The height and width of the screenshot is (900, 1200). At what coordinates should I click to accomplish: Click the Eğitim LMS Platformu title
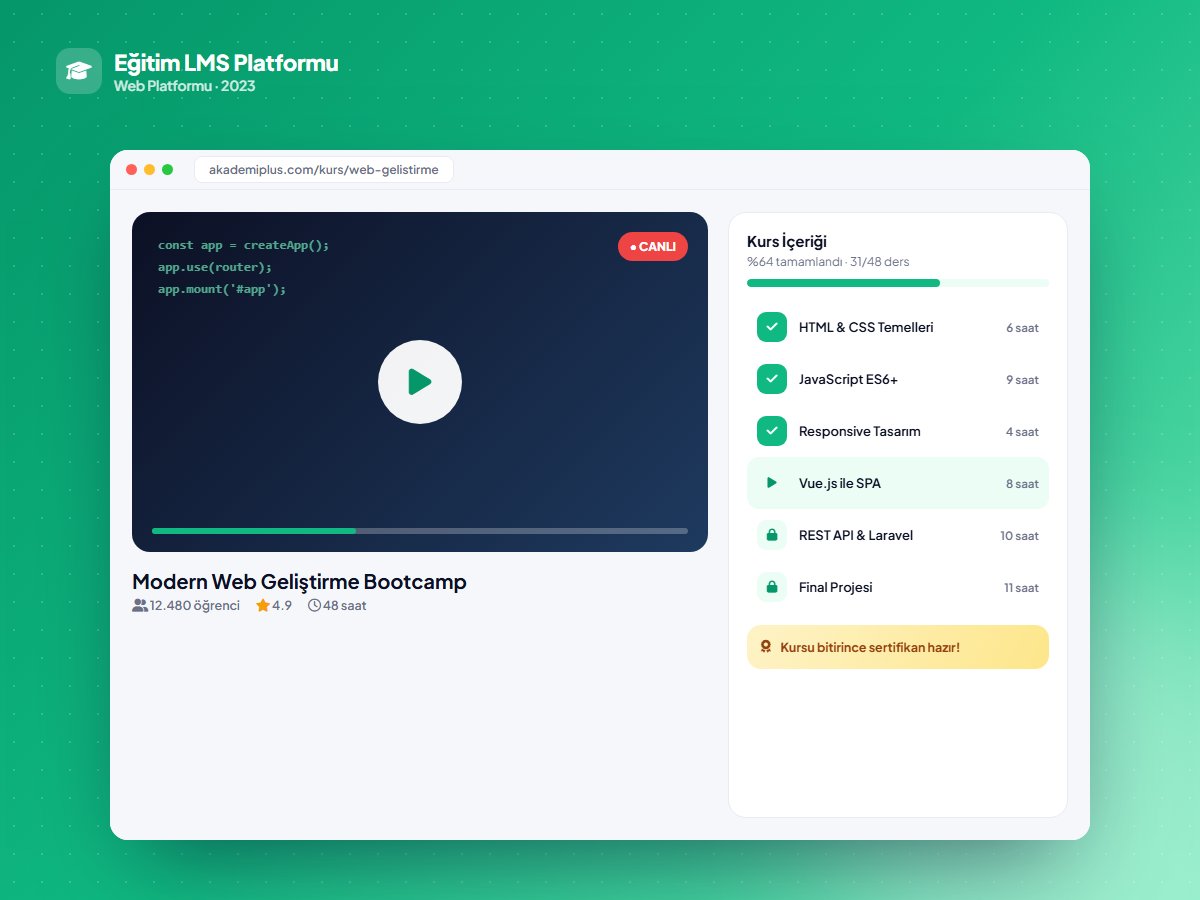tap(226, 63)
